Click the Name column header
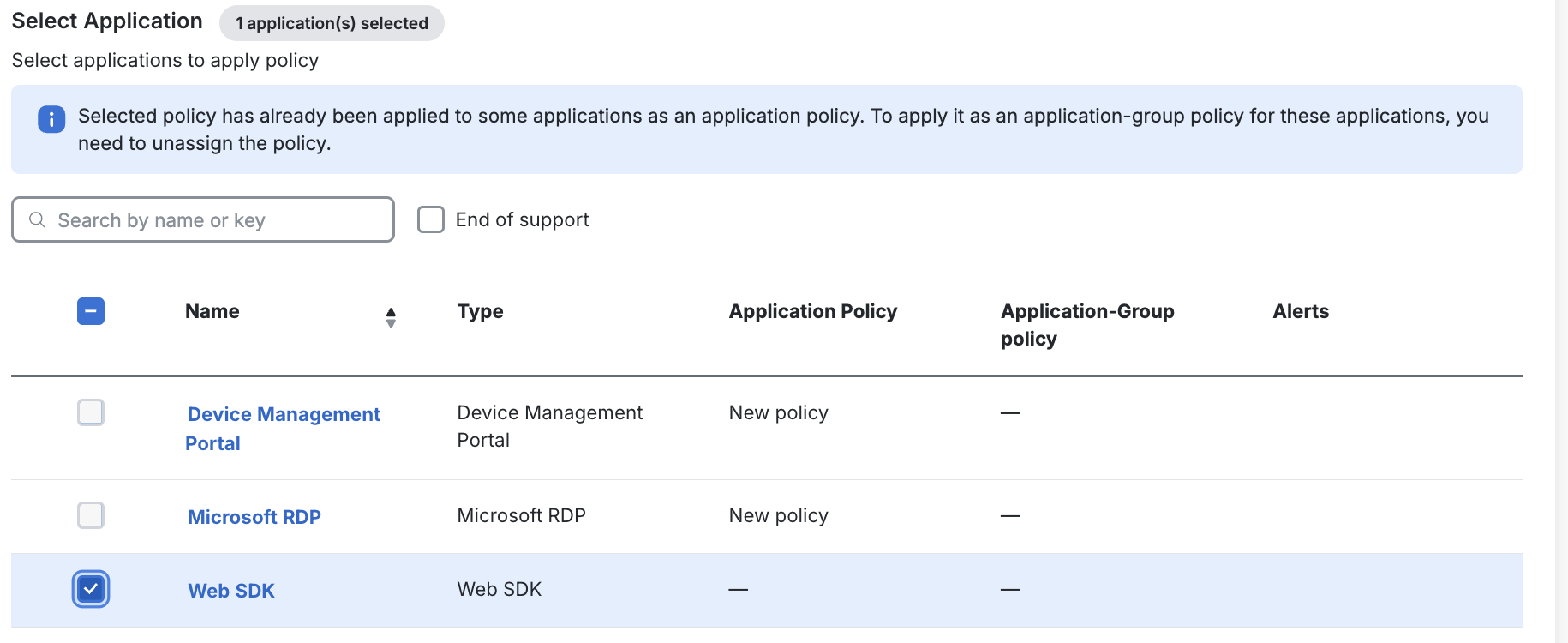This screenshot has width=1568, height=643. [212, 311]
